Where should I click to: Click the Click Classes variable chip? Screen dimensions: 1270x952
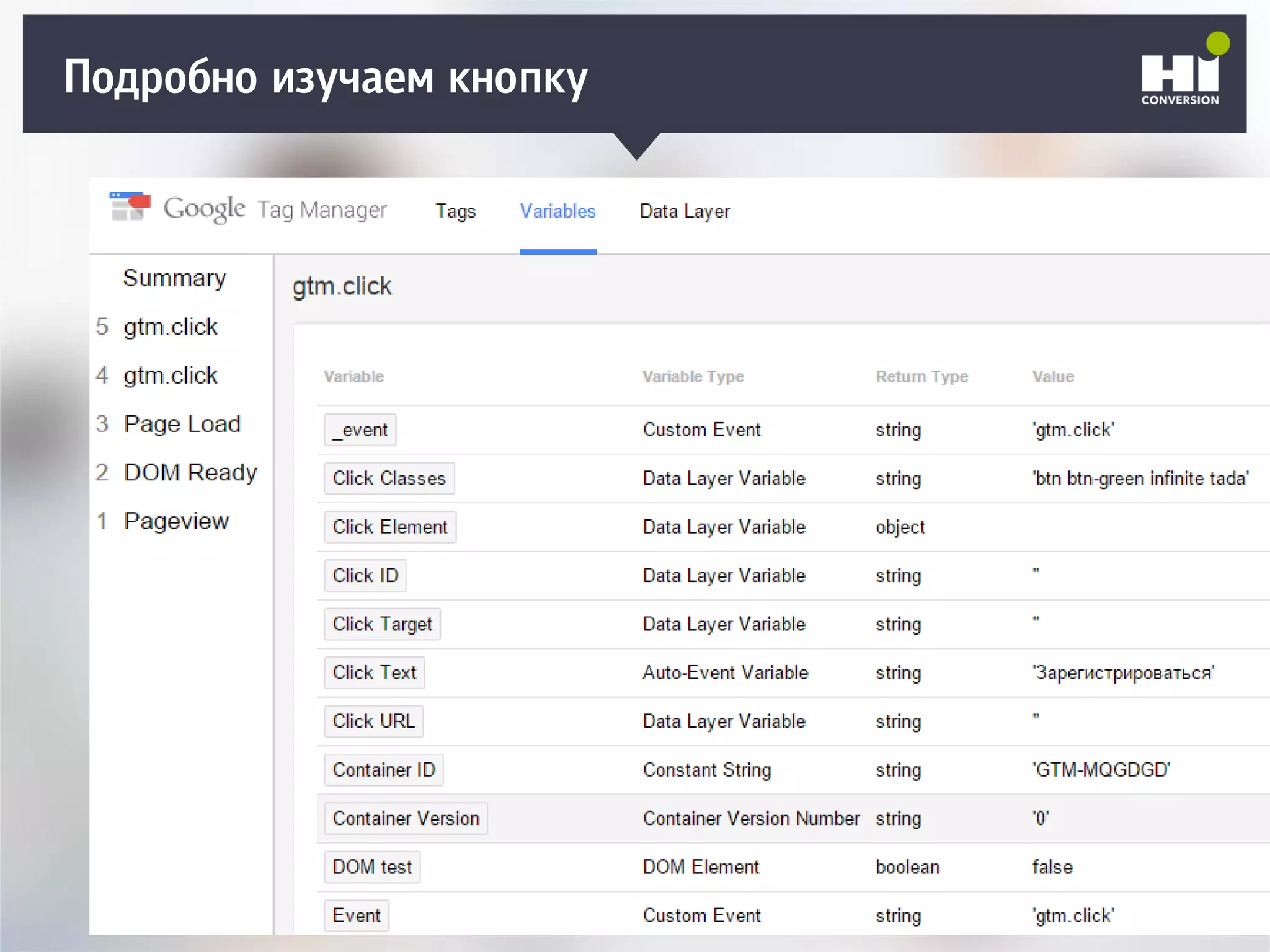coord(389,478)
